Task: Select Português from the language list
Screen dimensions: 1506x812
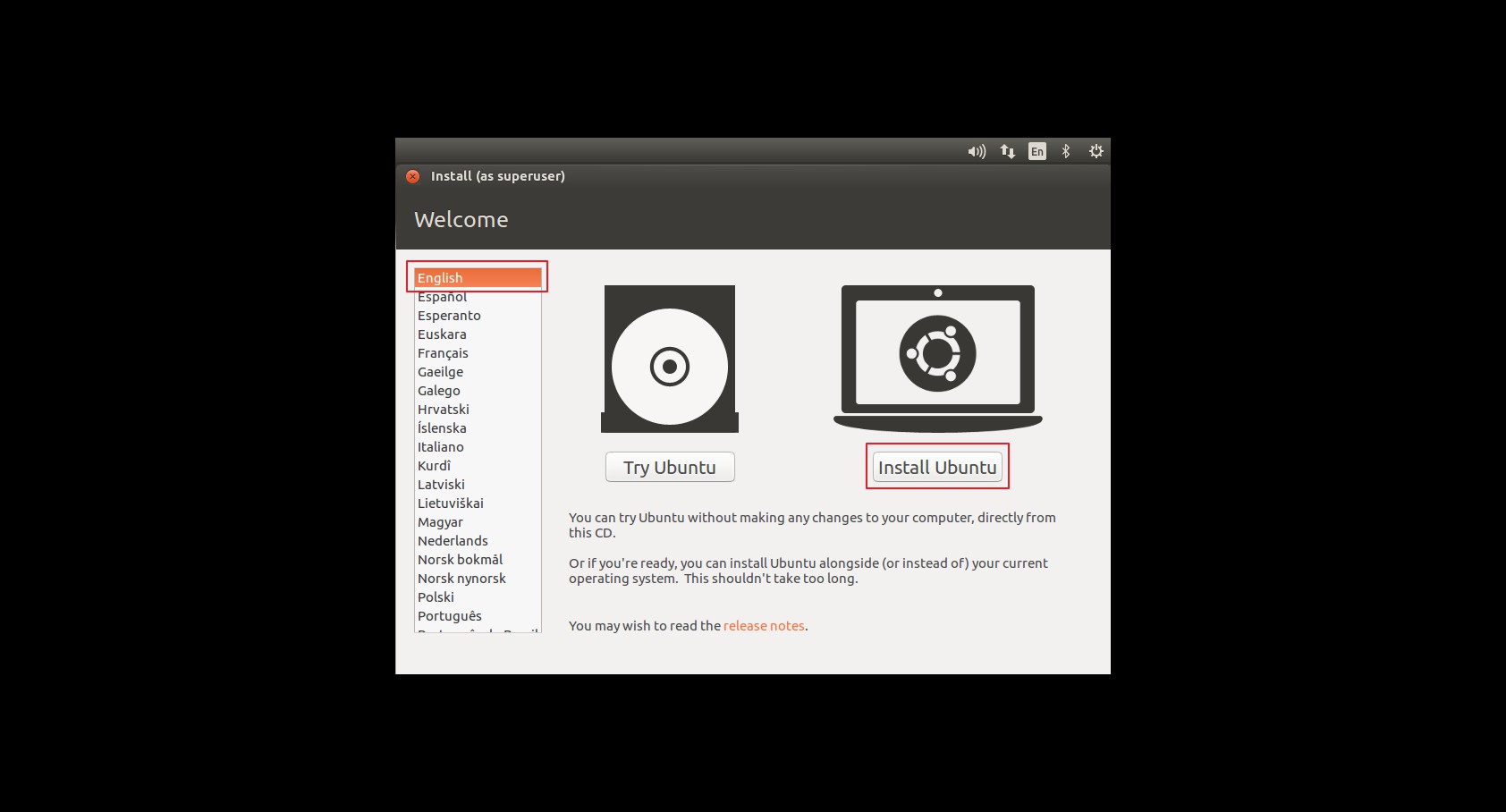Action: pos(449,615)
